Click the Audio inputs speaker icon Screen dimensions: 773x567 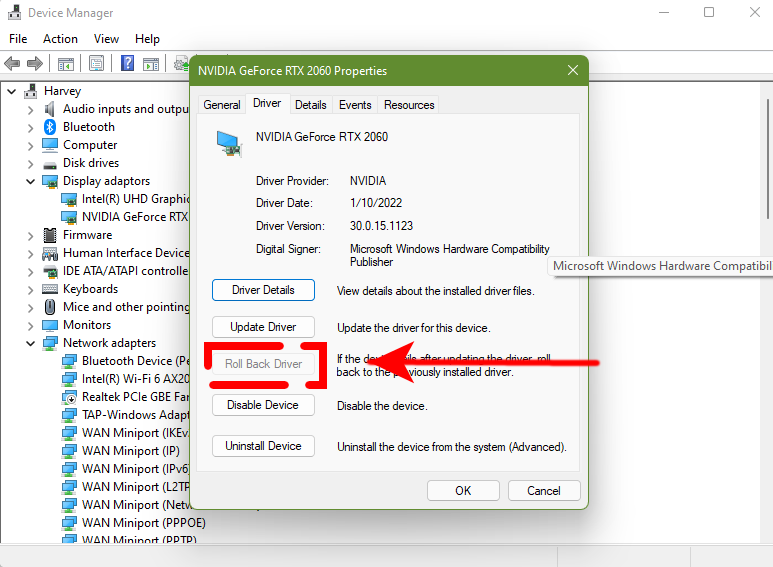click(x=50, y=109)
